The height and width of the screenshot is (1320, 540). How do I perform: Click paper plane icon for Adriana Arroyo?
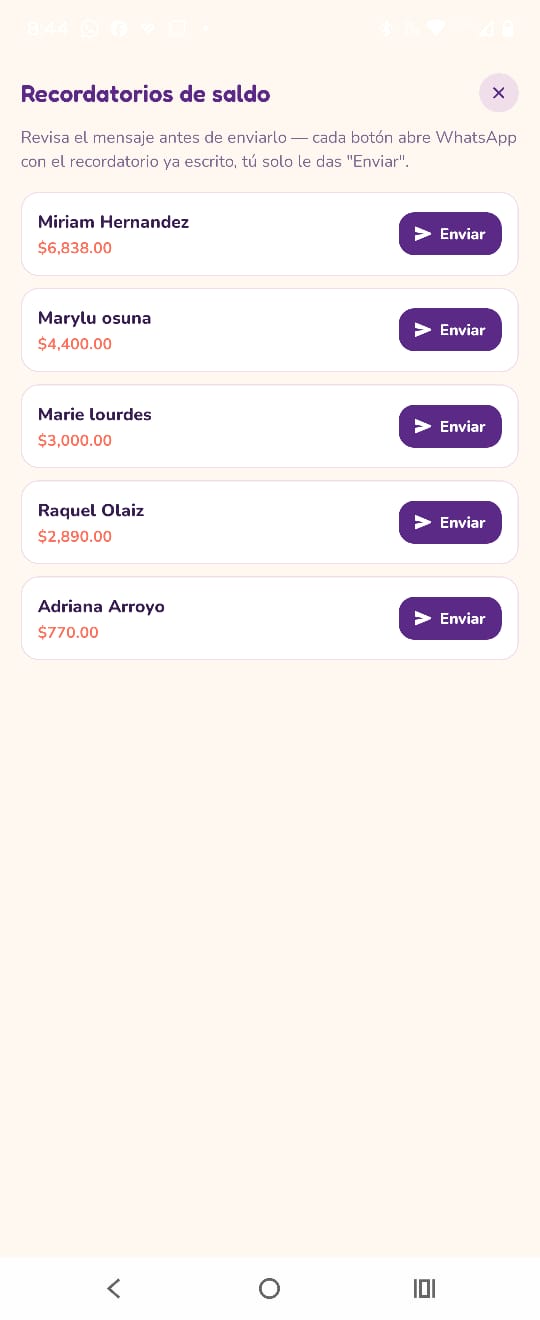pos(423,618)
